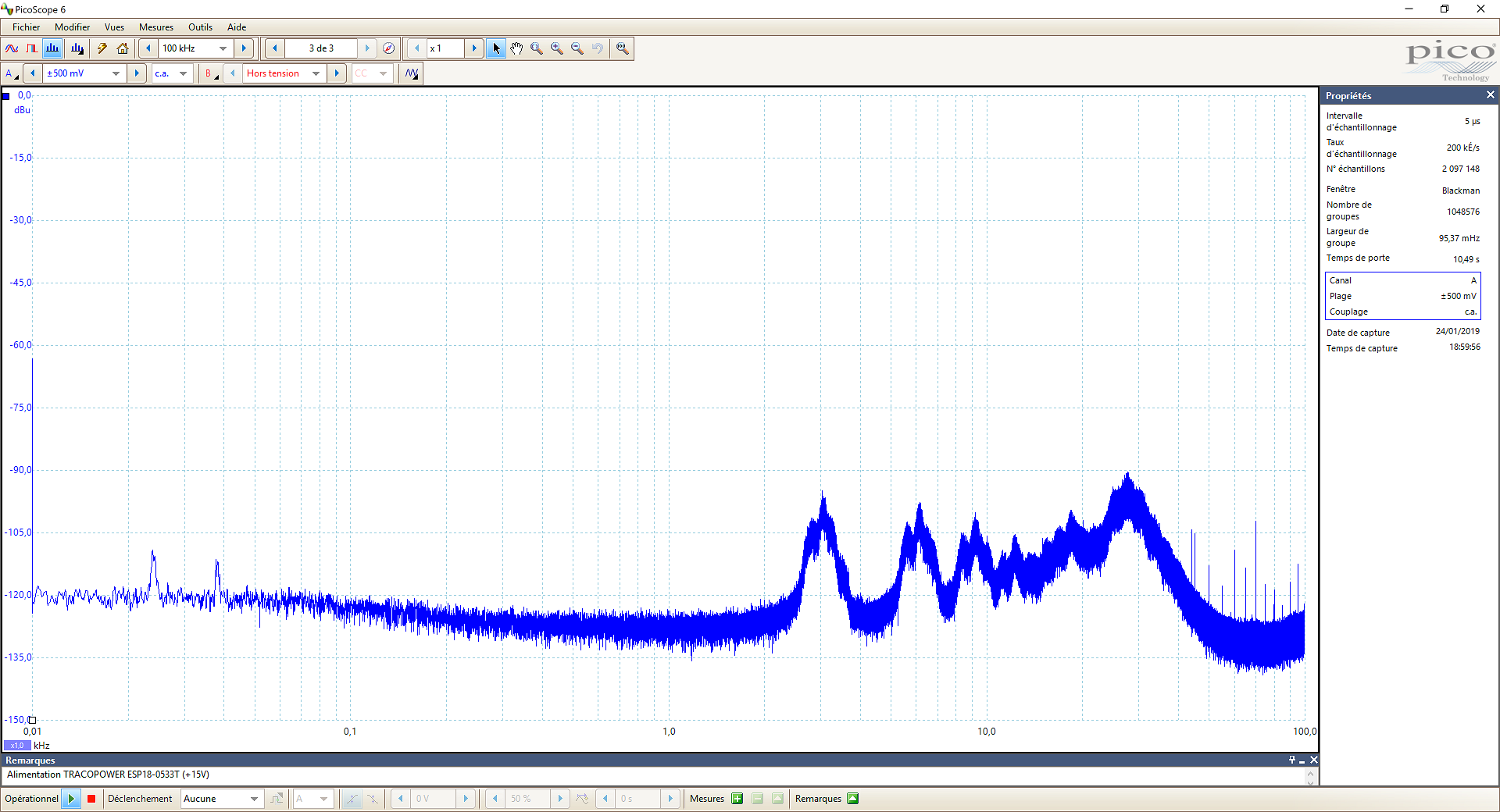The image size is (1500, 812).
Task: Stop capture with red square button
Action: click(91, 799)
